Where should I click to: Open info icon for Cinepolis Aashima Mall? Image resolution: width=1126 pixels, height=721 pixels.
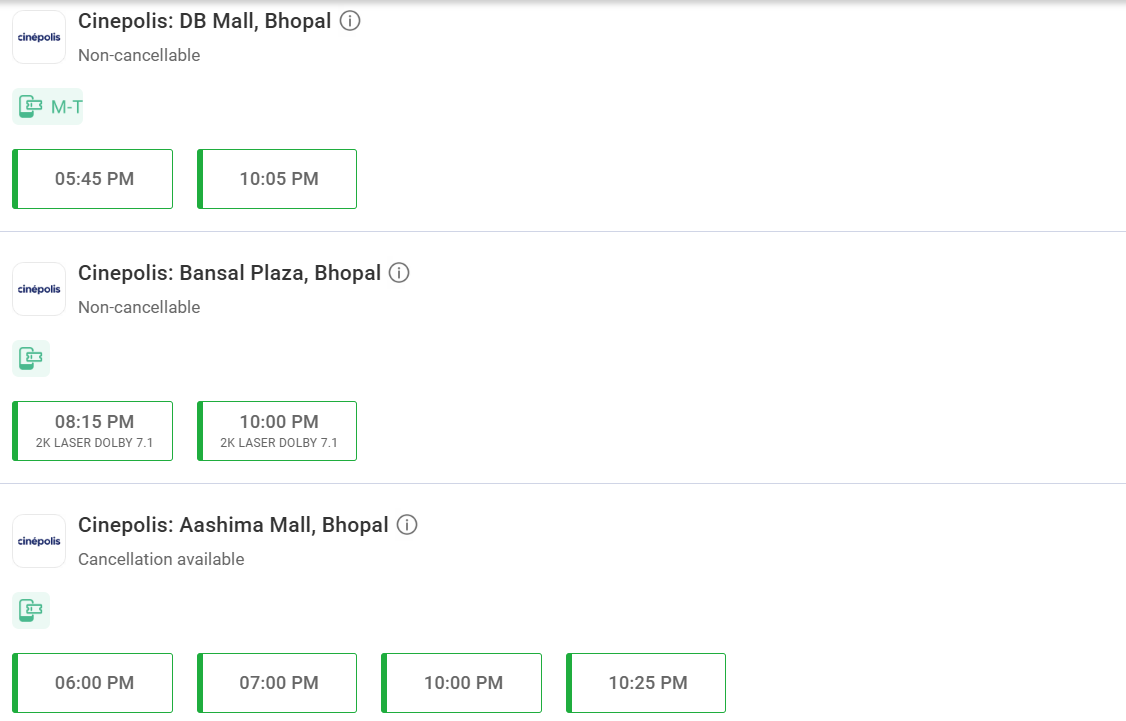click(x=406, y=525)
